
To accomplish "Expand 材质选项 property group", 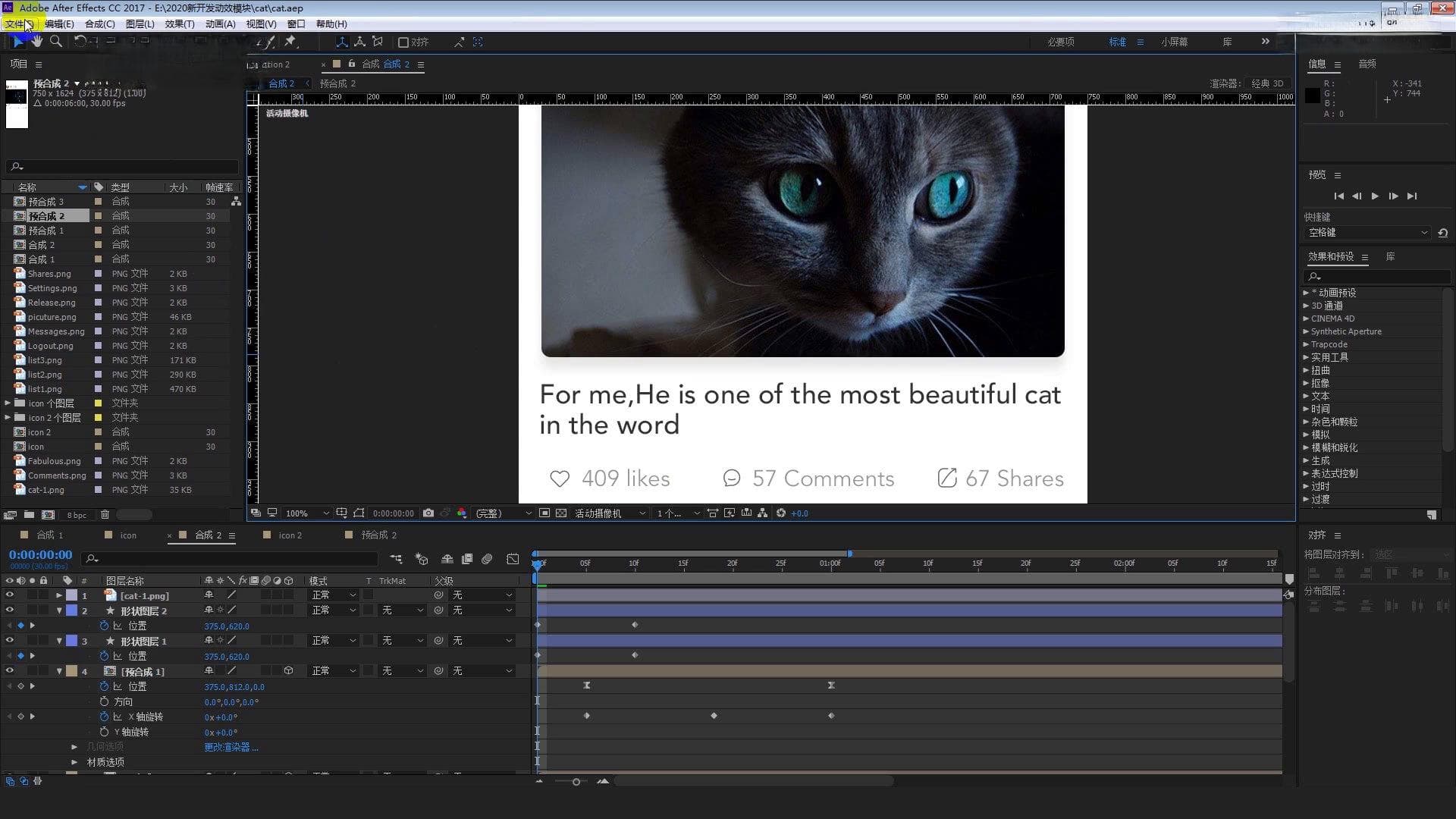I will point(74,762).
